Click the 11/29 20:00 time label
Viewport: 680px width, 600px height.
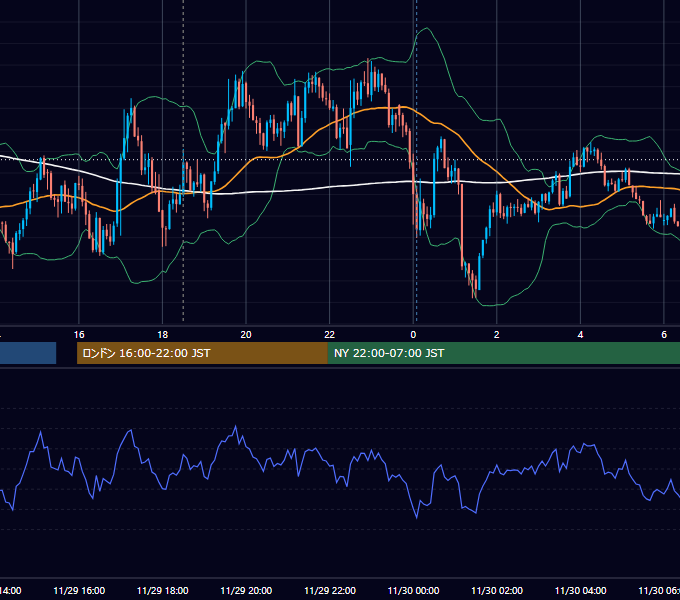point(246,590)
